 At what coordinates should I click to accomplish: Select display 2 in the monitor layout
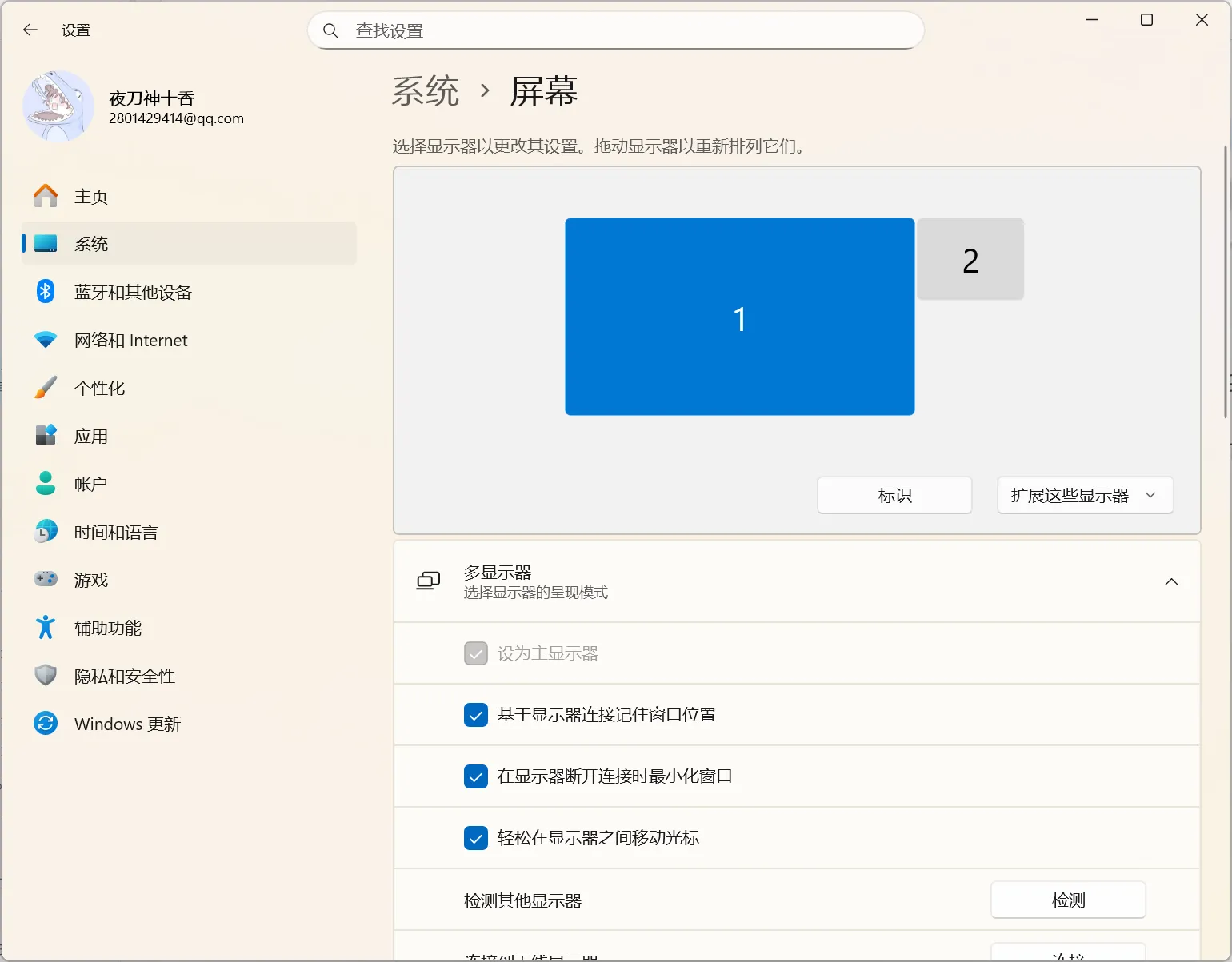click(970, 260)
